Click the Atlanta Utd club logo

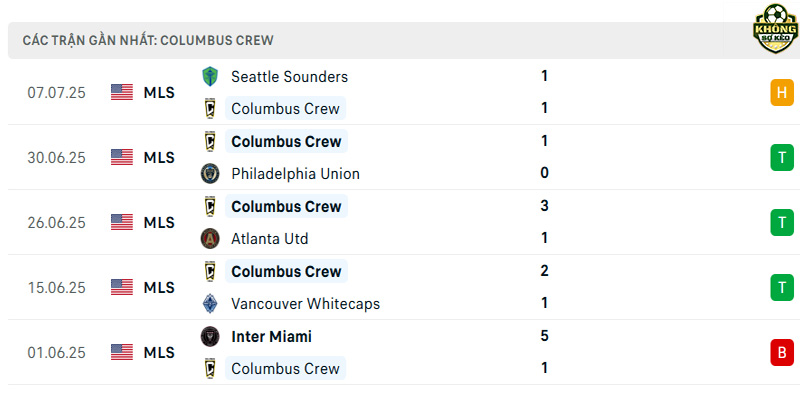[x=210, y=238]
